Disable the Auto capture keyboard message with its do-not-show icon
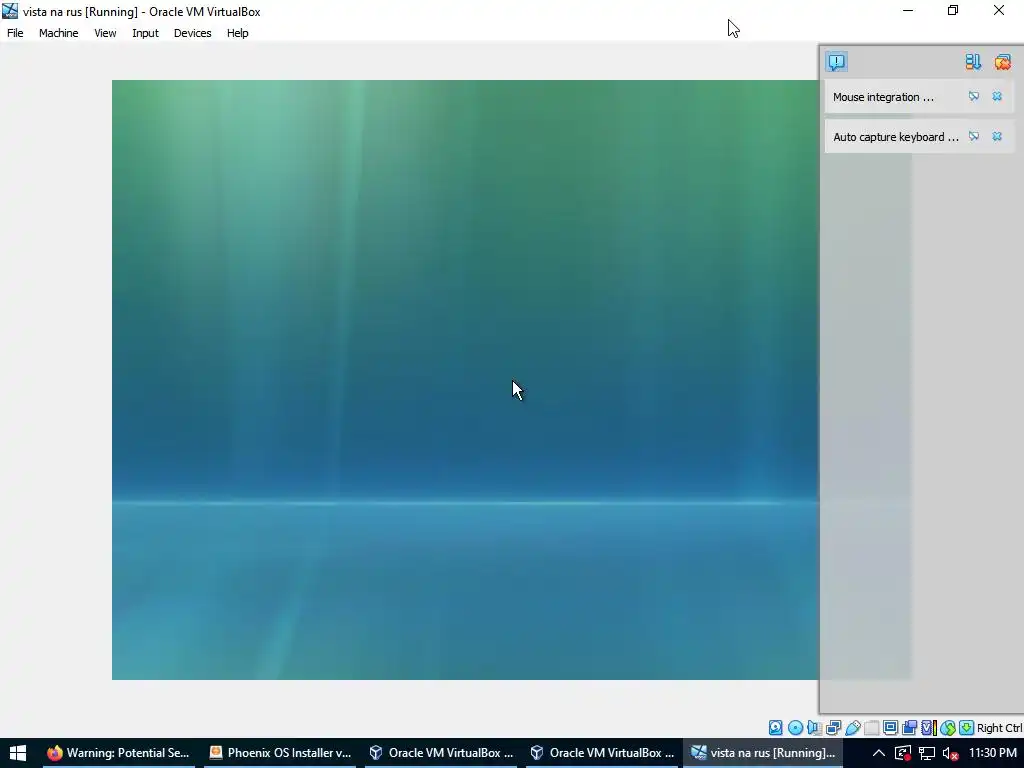1024x768 pixels. (x=974, y=136)
